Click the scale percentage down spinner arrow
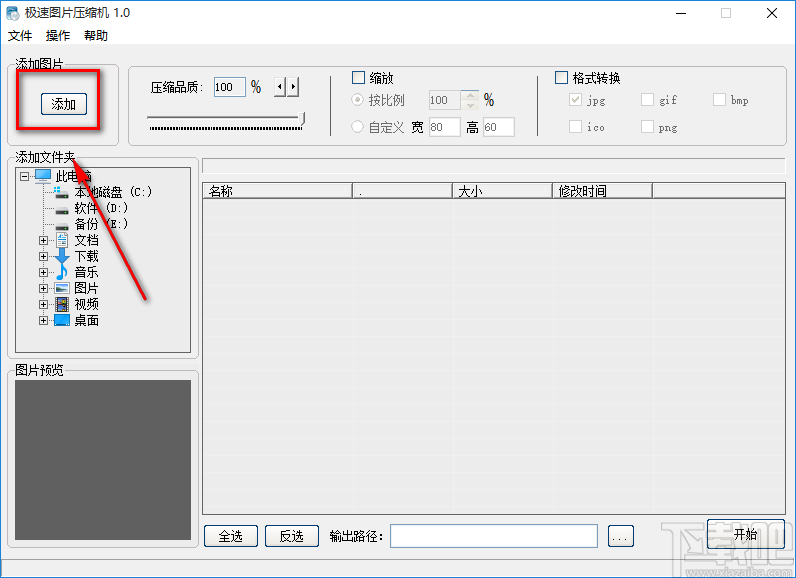The image size is (796, 578). [x=471, y=105]
